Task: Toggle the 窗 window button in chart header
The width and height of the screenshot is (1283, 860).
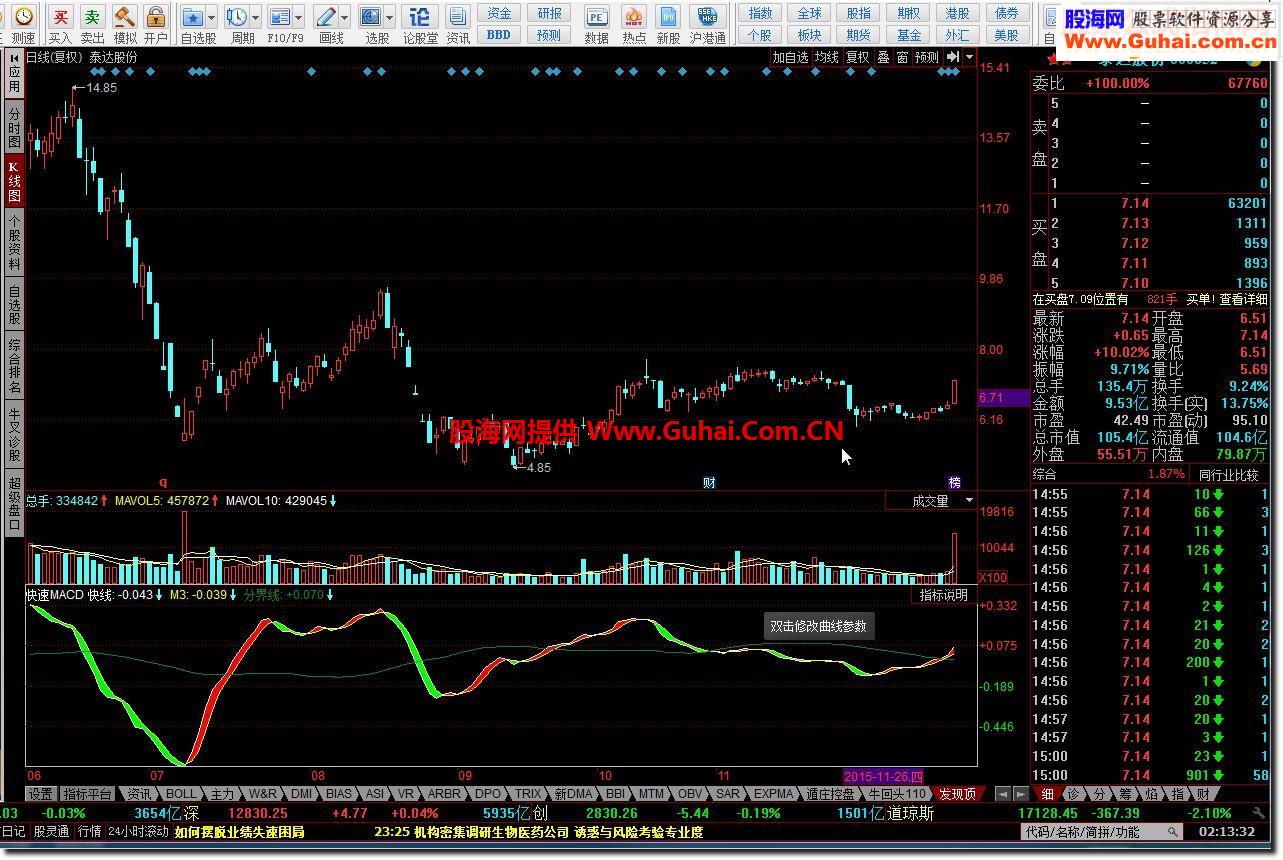Action: pyautogui.click(x=902, y=57)
